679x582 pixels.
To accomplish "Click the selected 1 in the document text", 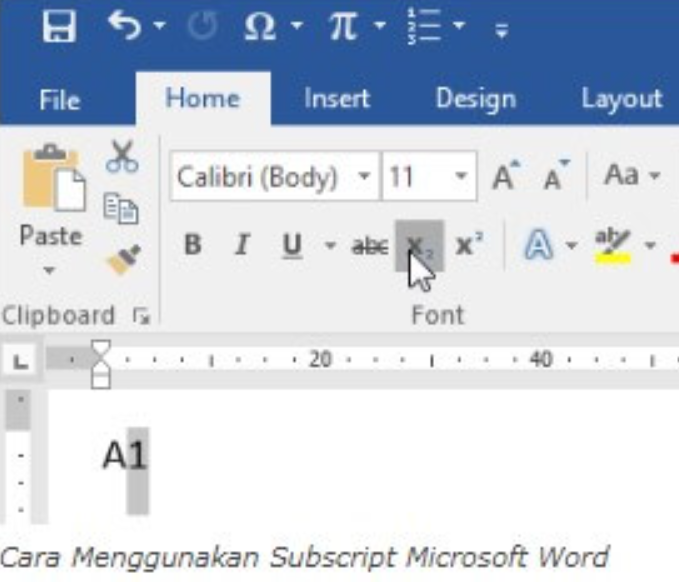I will (x=138, y=456).
